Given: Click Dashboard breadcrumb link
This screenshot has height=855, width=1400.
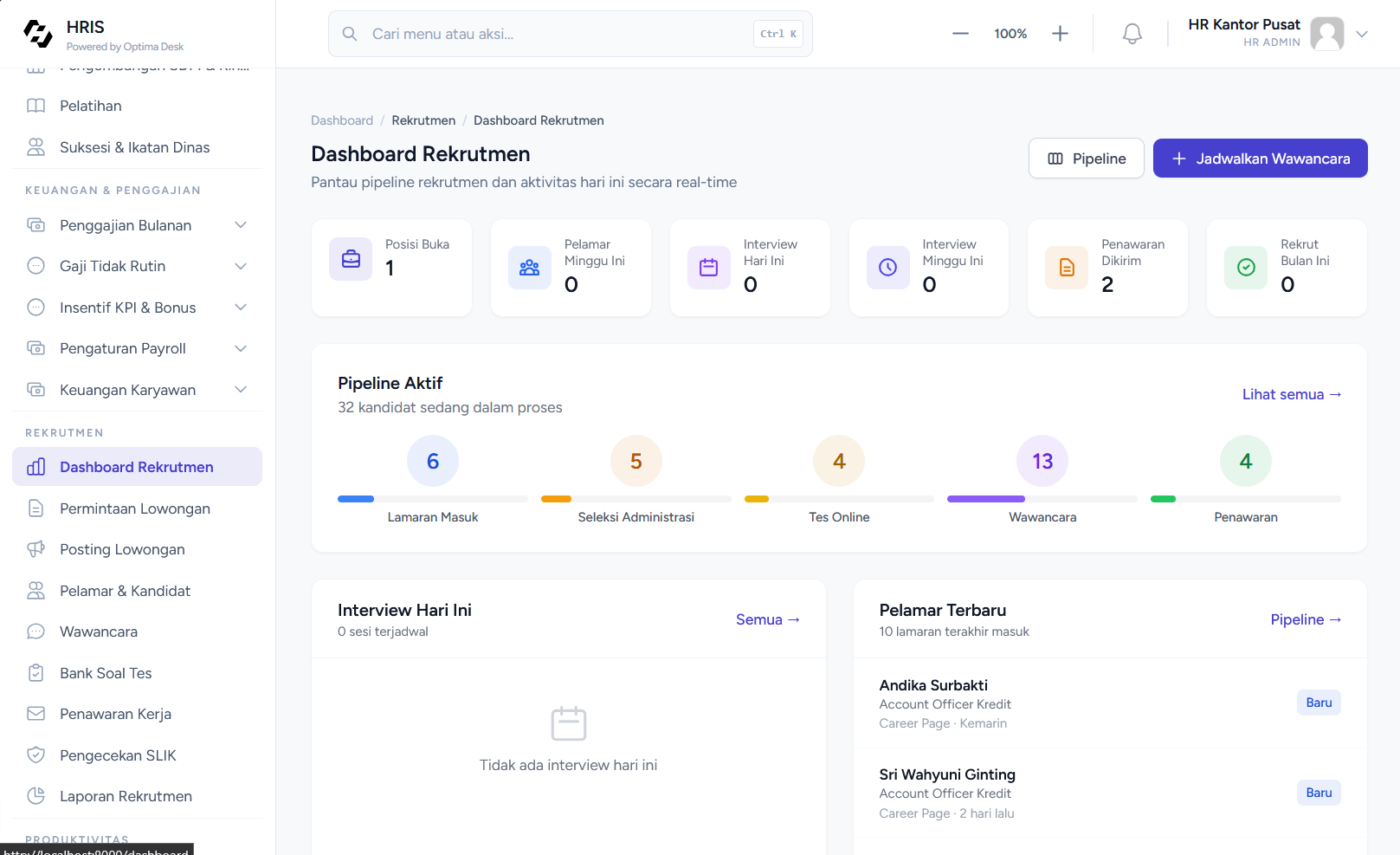Looking at the screenshot, I should pyautogui.click(x=342, y=120).
